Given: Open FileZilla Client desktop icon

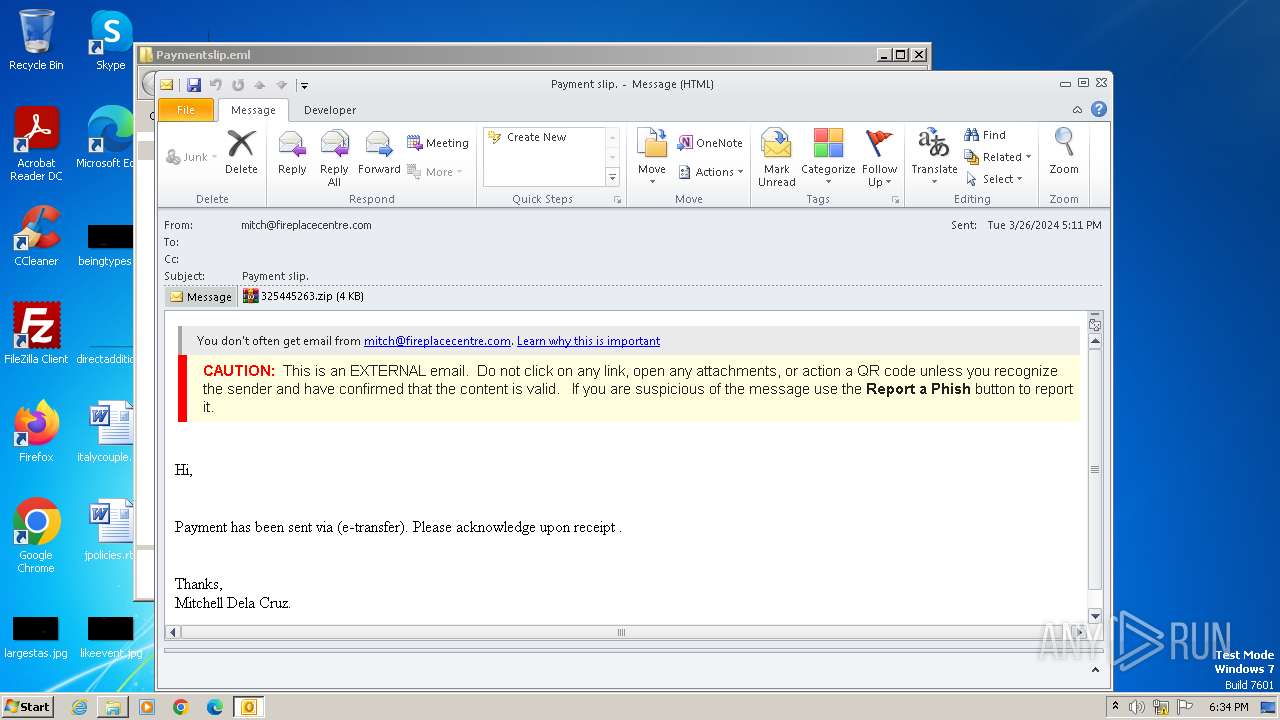Looking at the screenshot, I should (x=36, y=333).
